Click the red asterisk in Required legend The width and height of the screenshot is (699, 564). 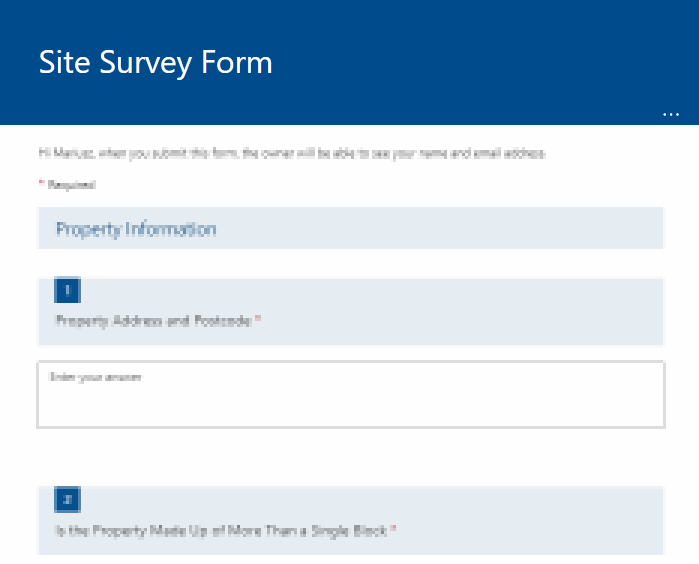point(41,183)
